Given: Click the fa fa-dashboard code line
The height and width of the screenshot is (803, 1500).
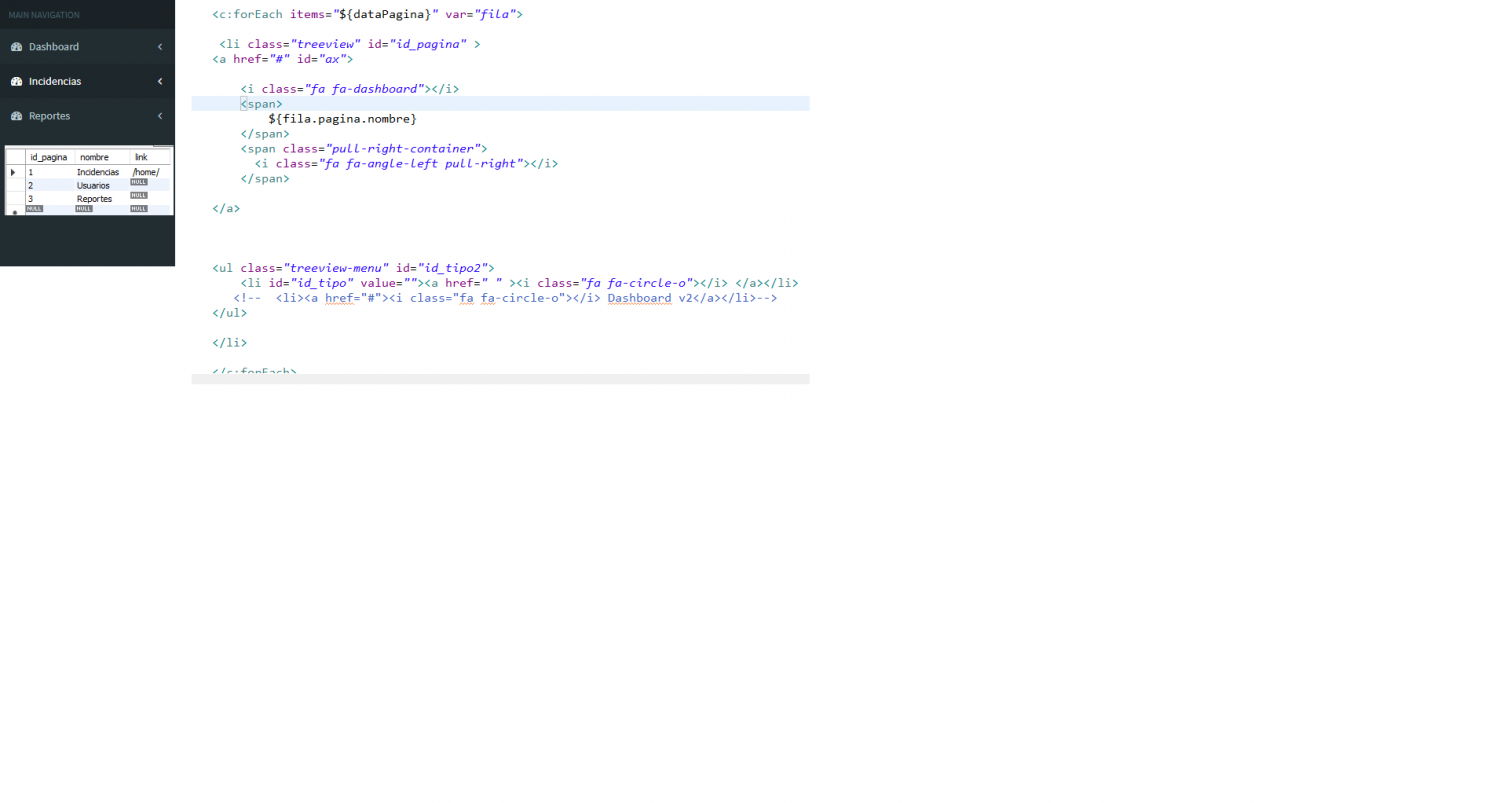Looking at the screenshot, I should 349,89.
